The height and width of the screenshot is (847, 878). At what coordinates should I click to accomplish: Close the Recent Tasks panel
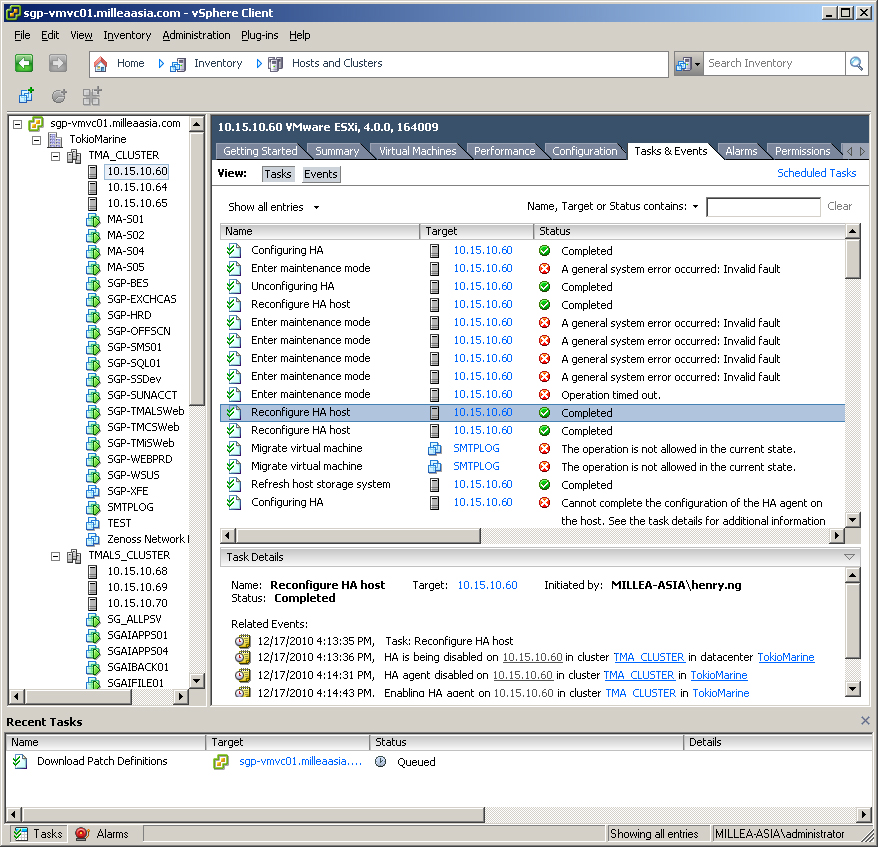(865, 721)
